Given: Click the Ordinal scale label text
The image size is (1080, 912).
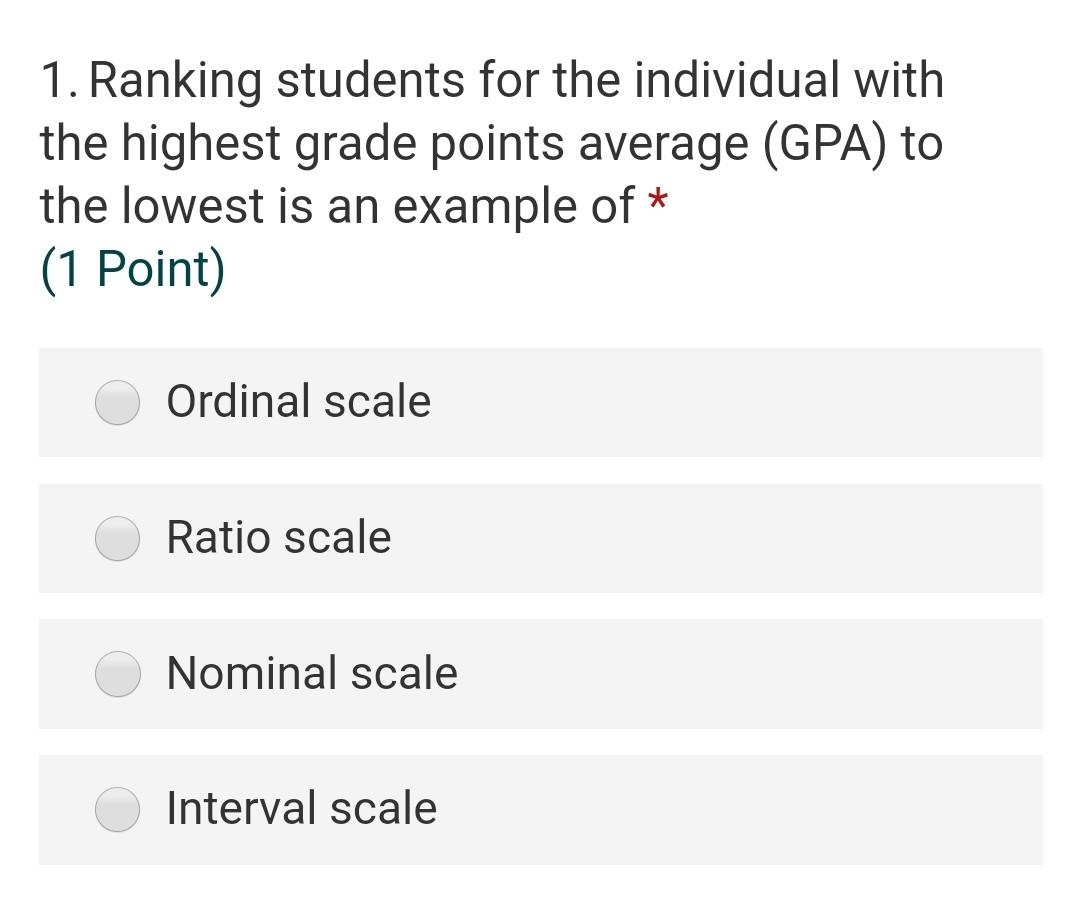Looking at the screenshot, I should pyautogui.click(x=298, y=401).
